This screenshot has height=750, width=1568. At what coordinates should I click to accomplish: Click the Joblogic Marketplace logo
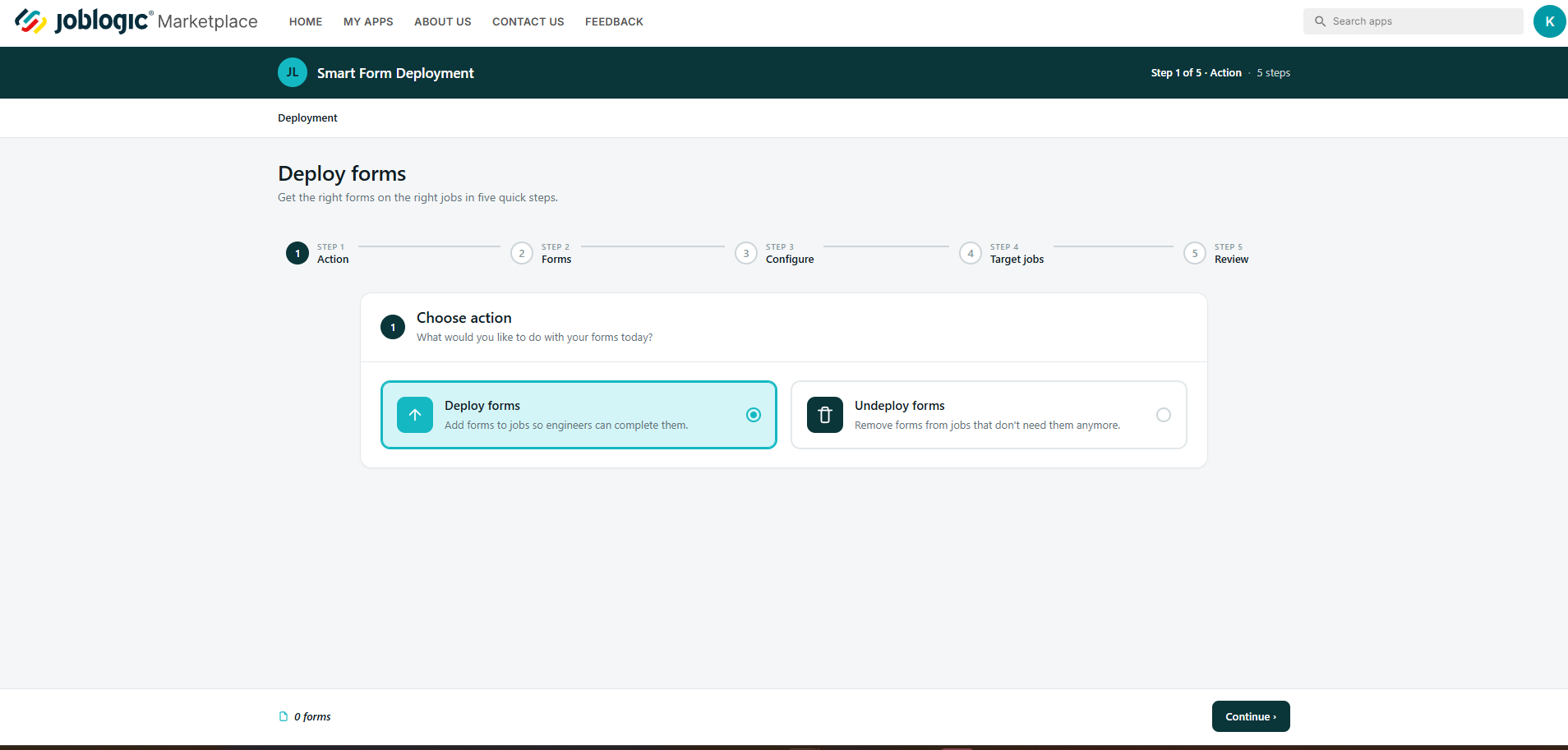(136, 21)
